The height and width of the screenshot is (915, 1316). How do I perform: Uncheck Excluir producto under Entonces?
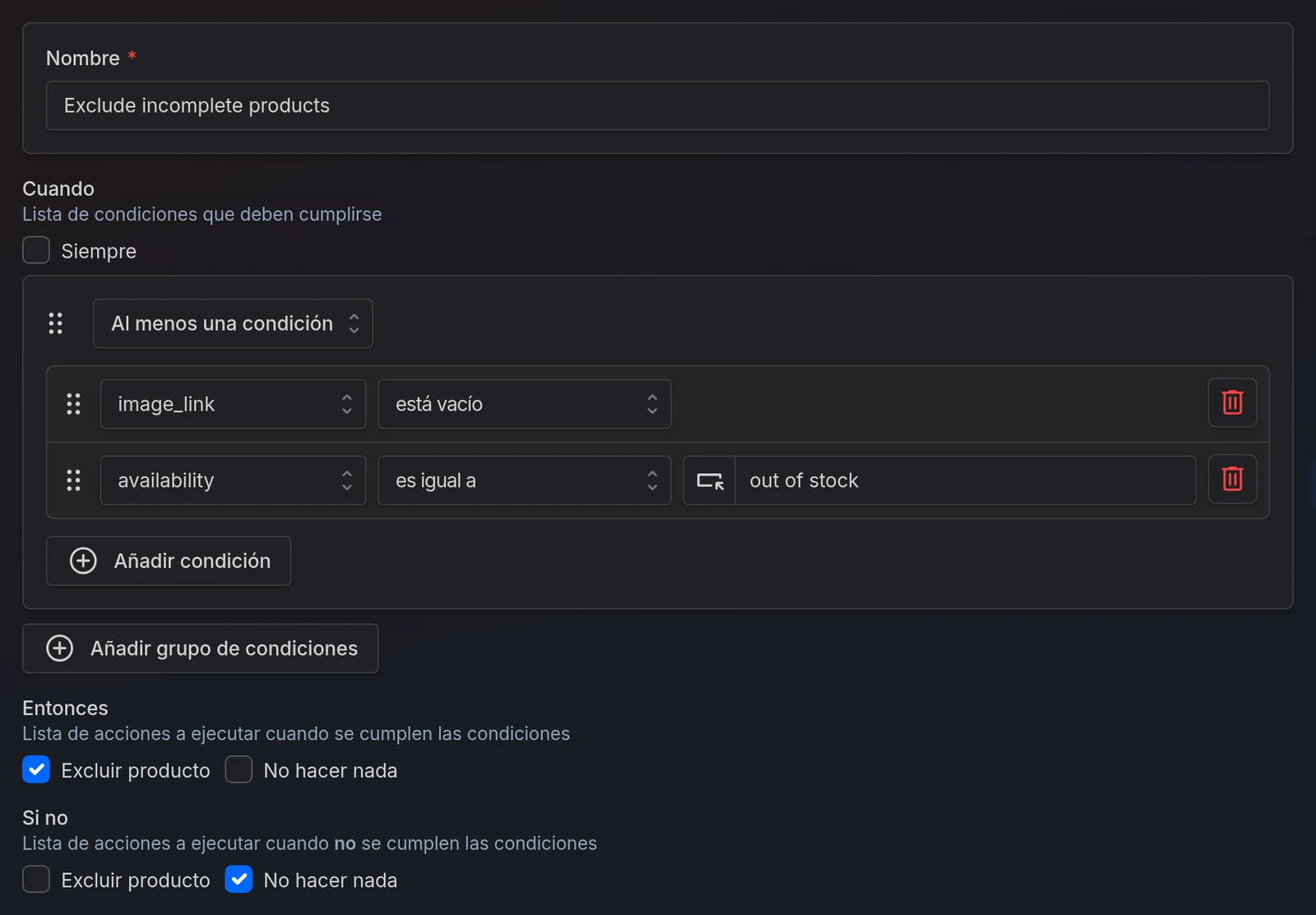click(x=36, y=769)
